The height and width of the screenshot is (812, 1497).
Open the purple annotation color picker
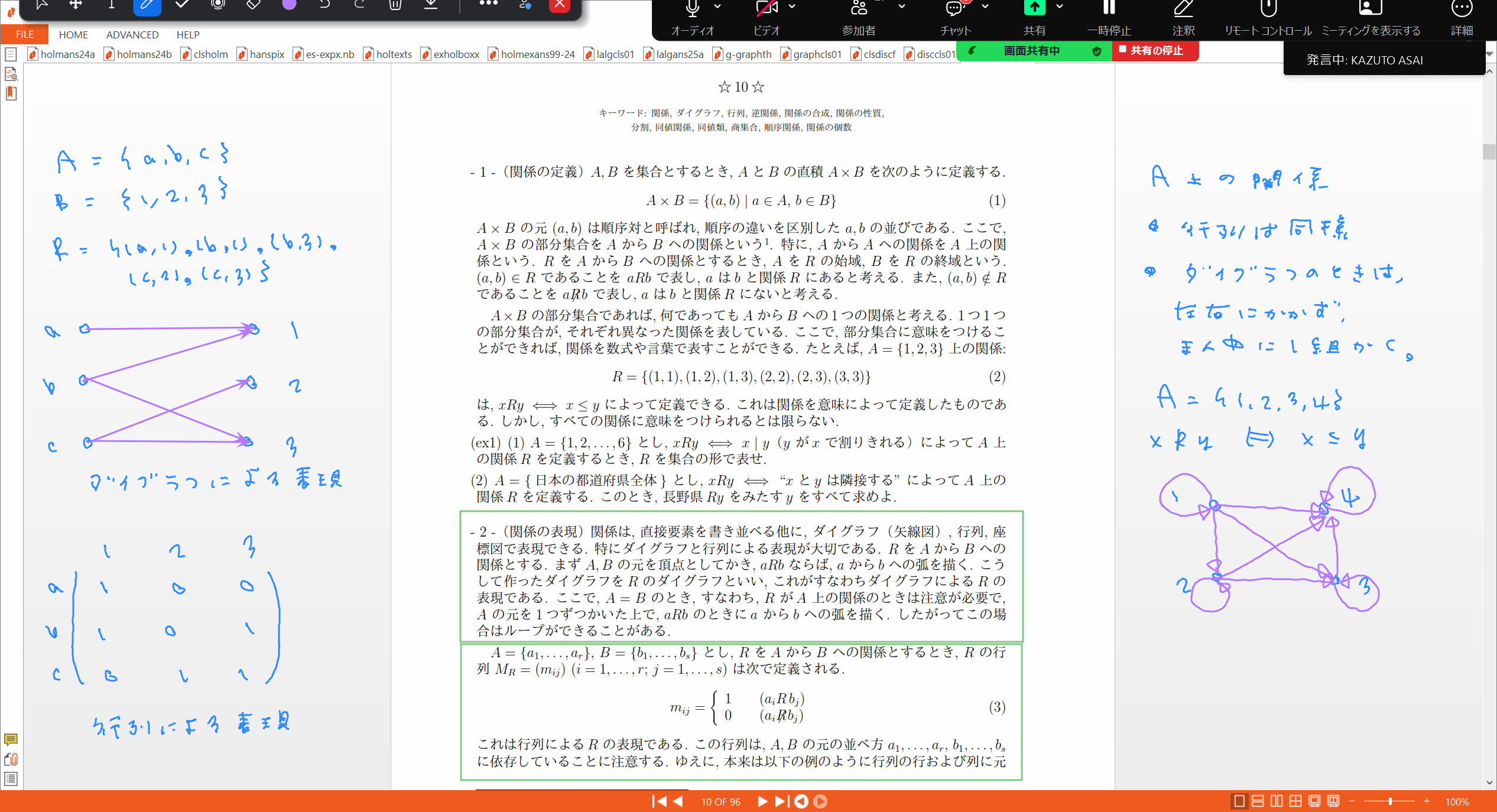pyautogui.click(x=289, y=5)
